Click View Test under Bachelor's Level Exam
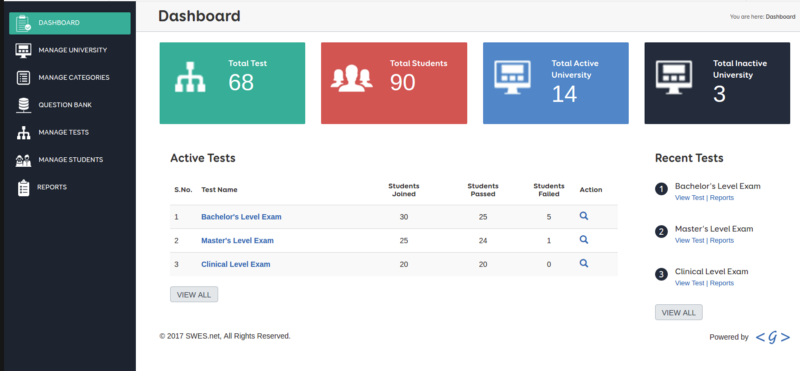 point(689,197)
